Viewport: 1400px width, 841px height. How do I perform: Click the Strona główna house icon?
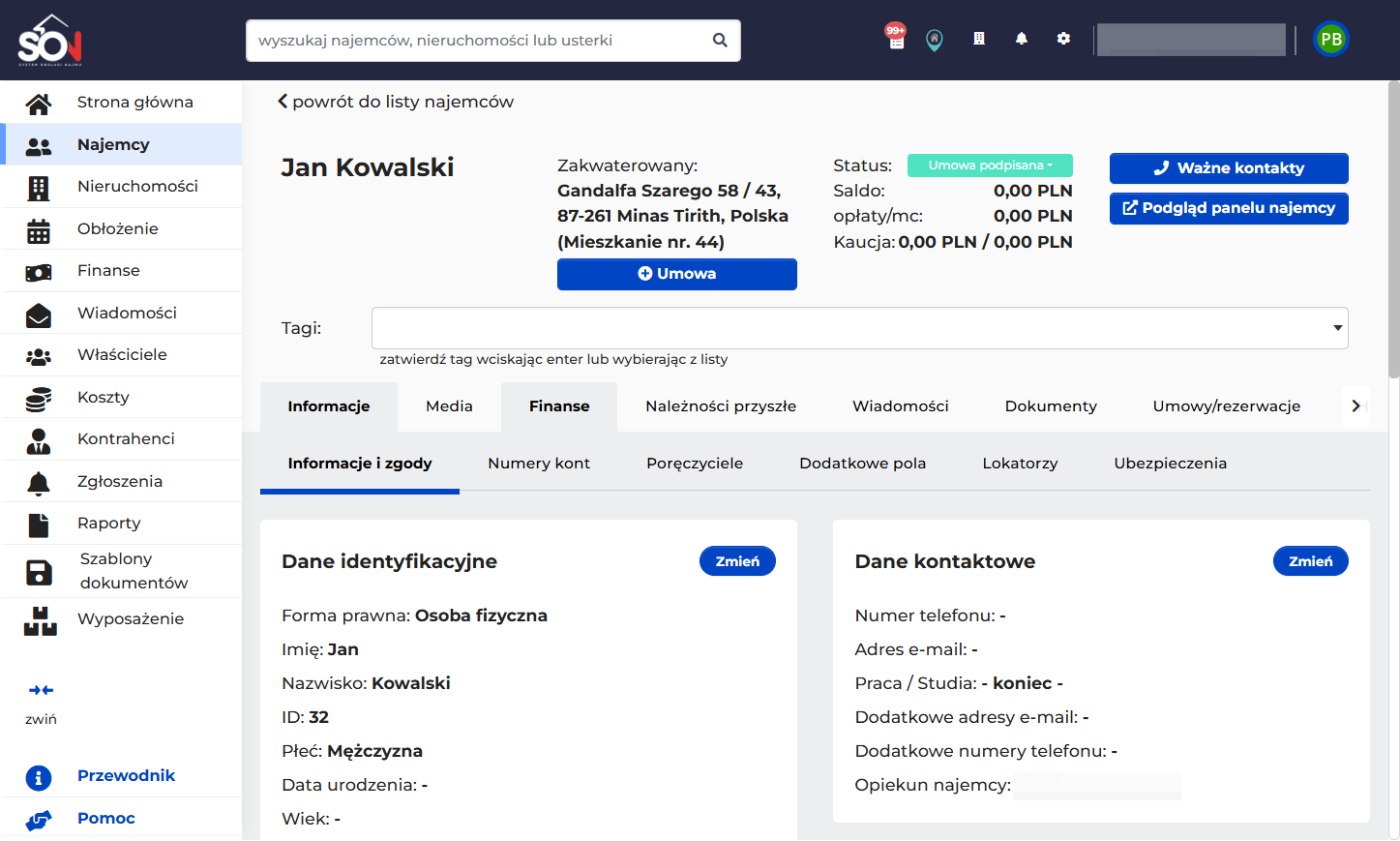[39, 103]
